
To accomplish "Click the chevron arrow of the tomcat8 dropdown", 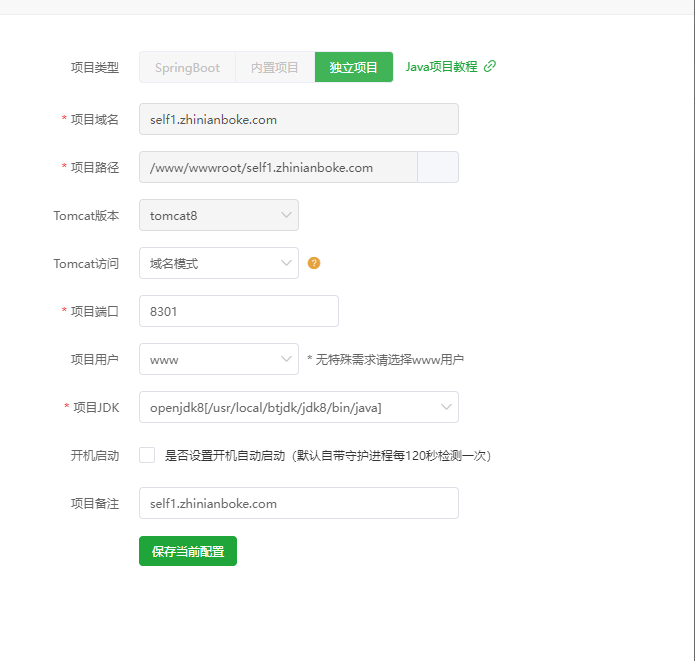I will (286, 215).
